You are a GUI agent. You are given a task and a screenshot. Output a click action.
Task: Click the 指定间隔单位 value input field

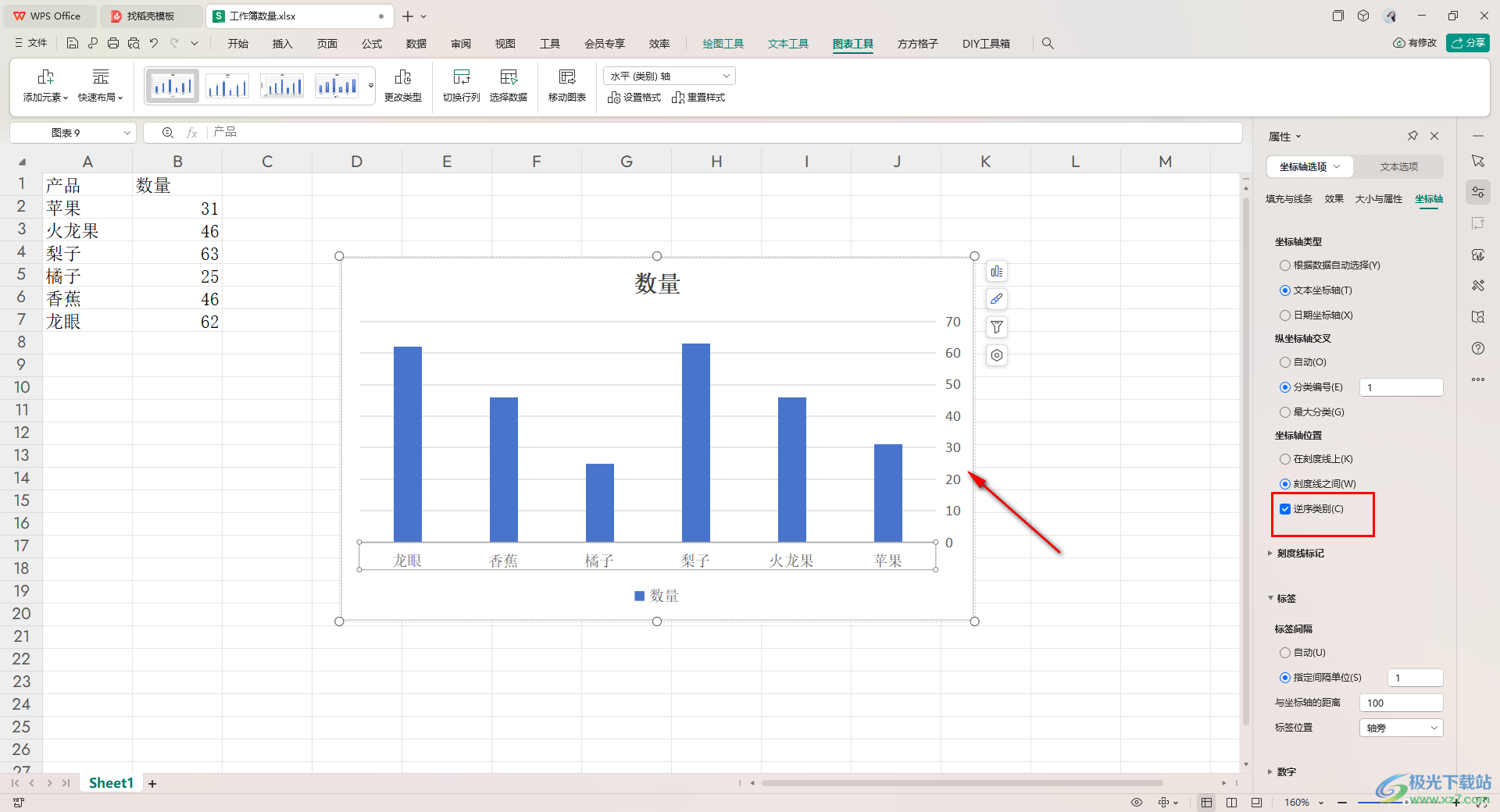[1415, 678]
